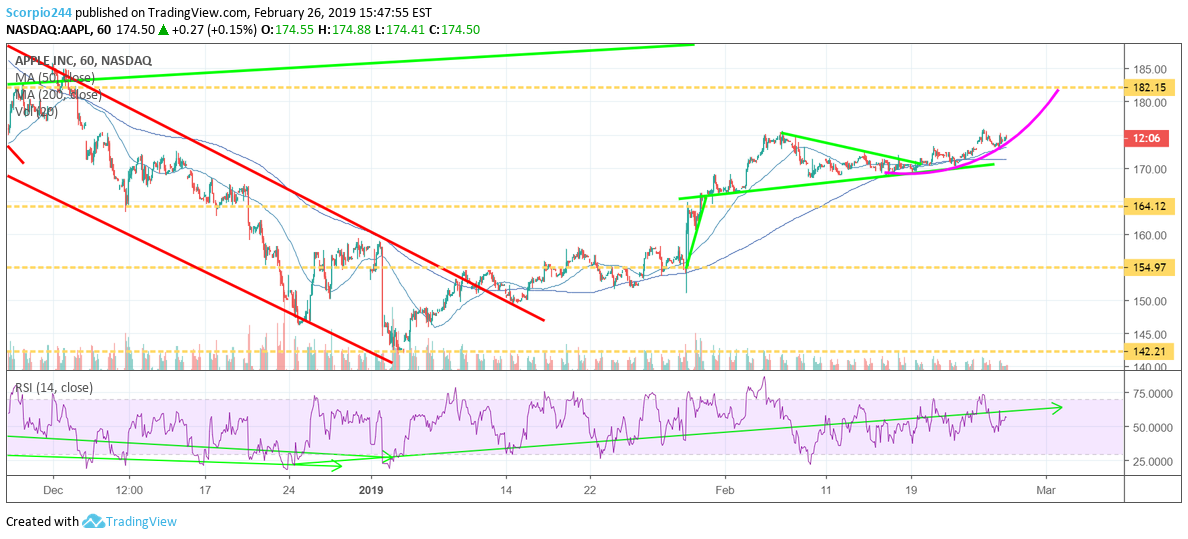Click the 19 date label on time axis

(911, 490)
